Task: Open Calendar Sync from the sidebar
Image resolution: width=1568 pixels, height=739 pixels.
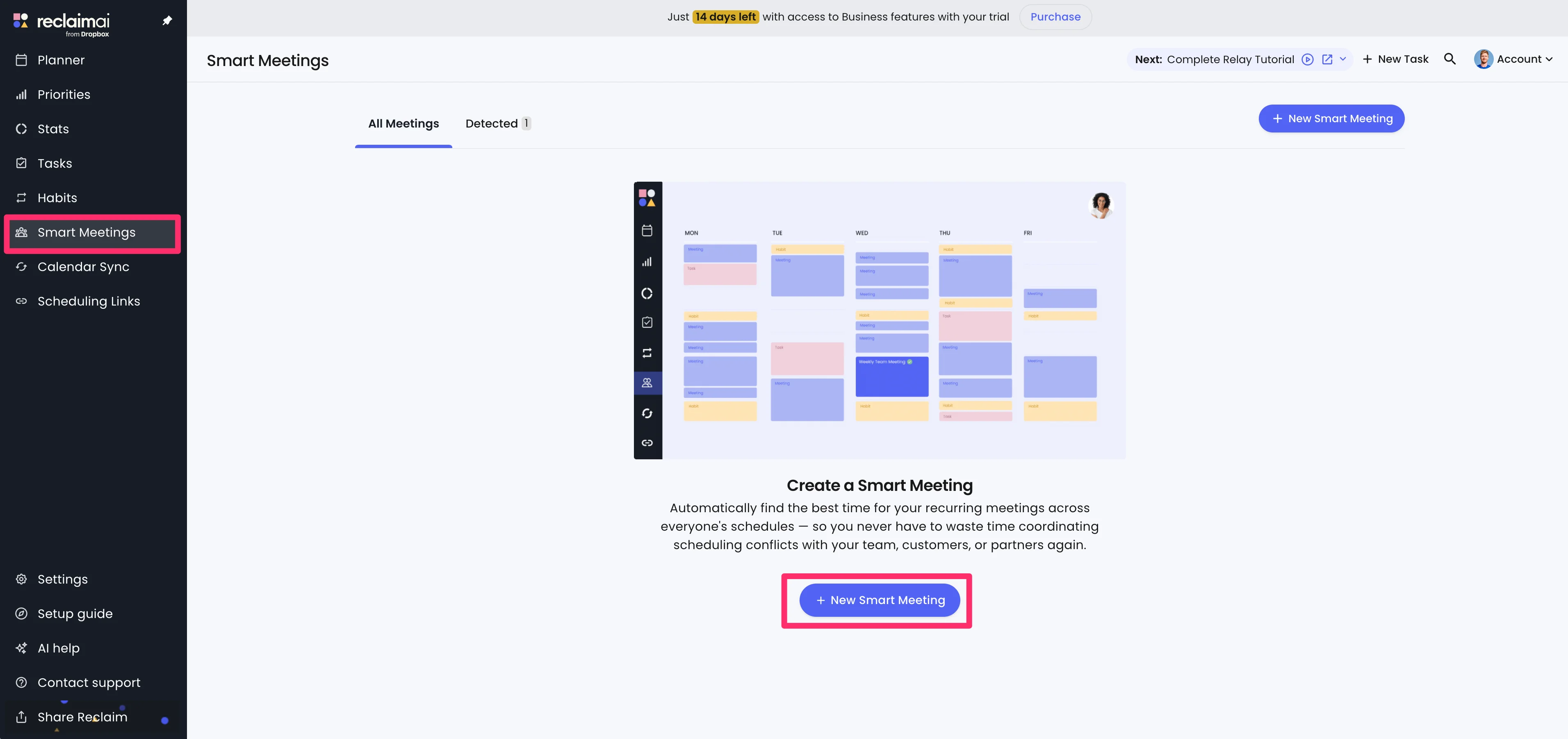Action: click(x=83, y=267)
